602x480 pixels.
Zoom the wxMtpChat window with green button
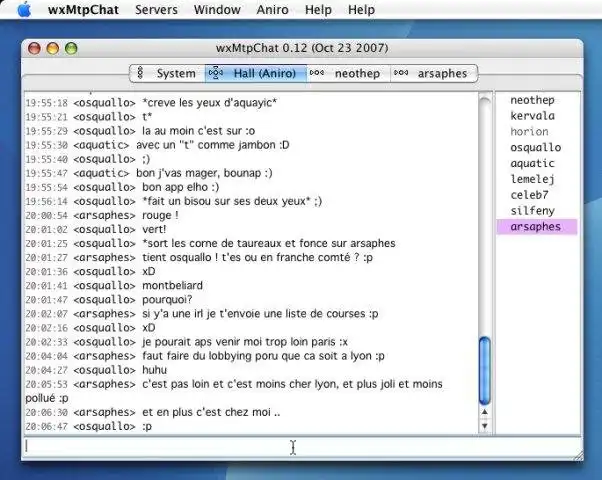point(71,48)
